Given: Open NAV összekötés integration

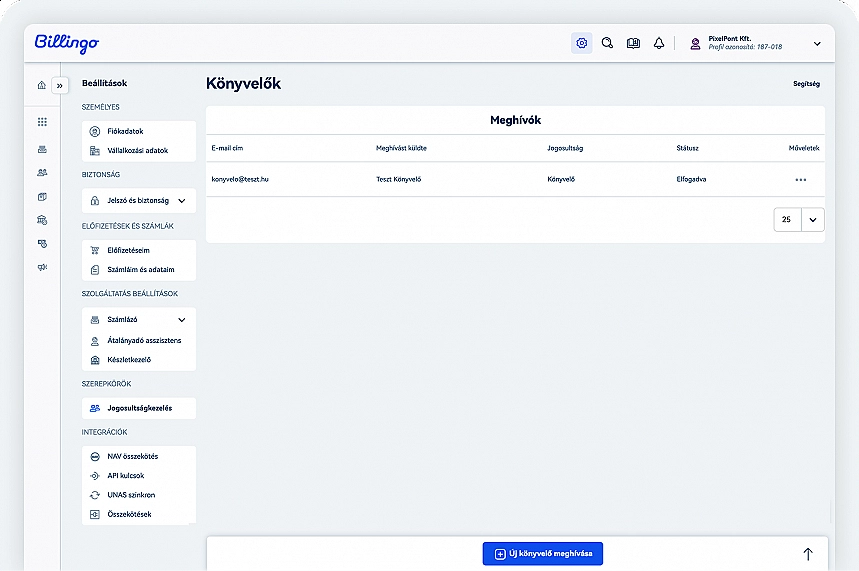Looking at the screenshot, I should 132,456.
